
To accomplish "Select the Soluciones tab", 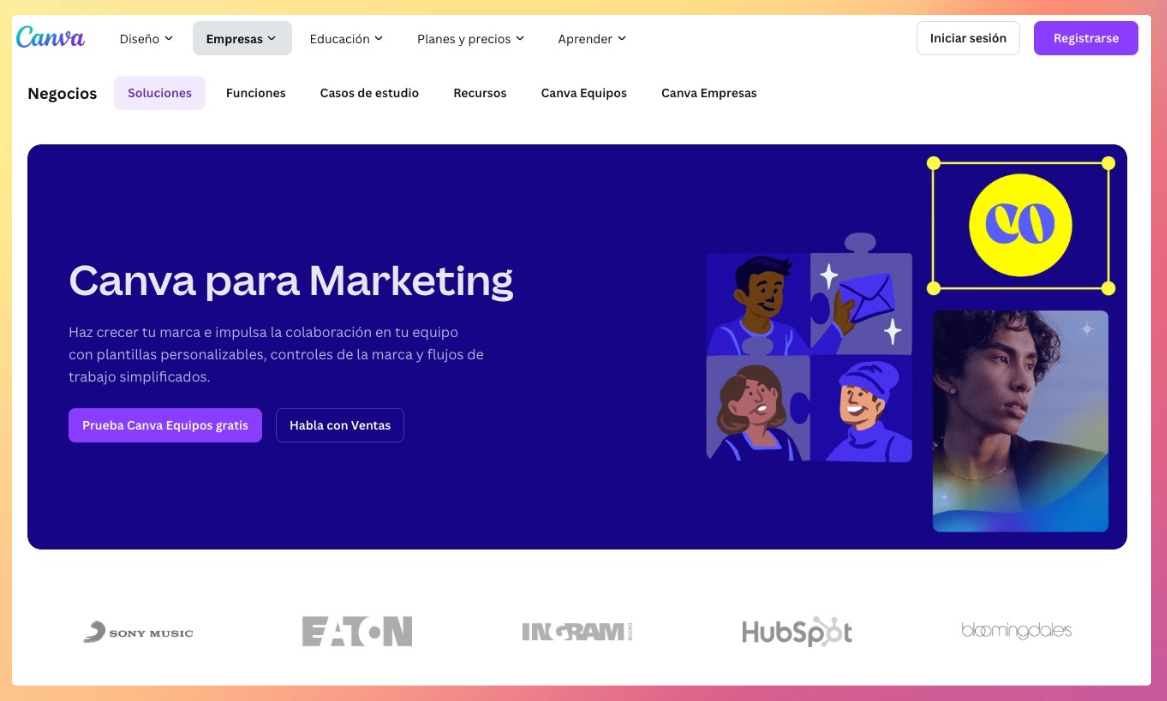I will click(159, 92).
